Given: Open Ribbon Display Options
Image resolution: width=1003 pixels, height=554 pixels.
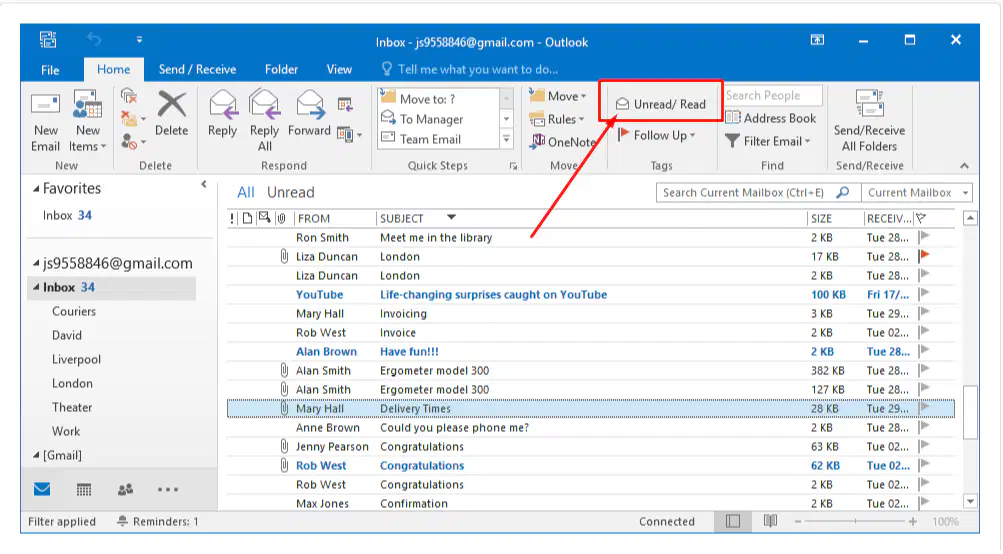Looking at the screenshot, I should pos(817,40).
